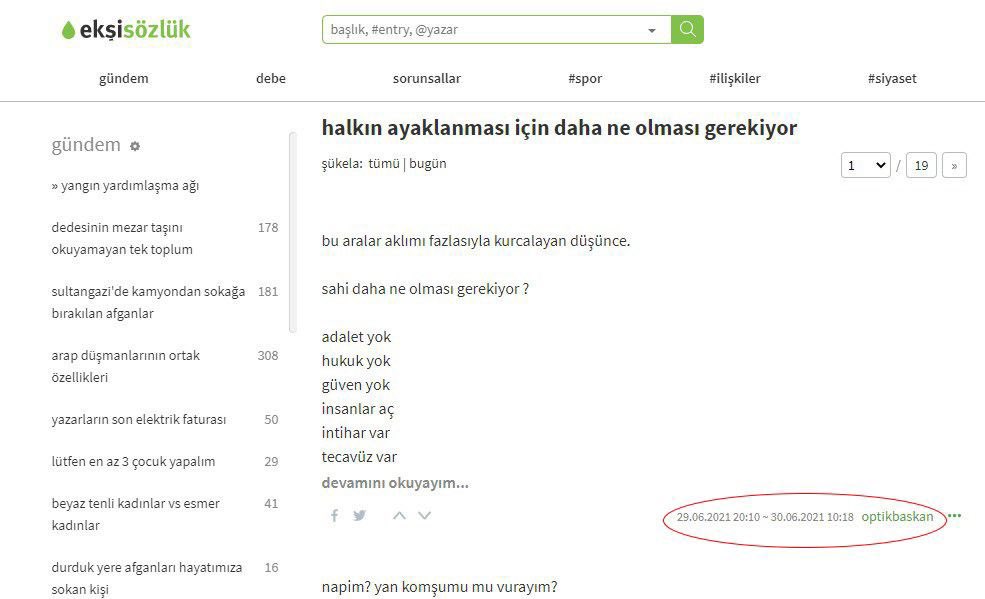This screenshot has width=985, height=599.
Task: Share entry on Facebook
Action: click(x=334, y=515)
